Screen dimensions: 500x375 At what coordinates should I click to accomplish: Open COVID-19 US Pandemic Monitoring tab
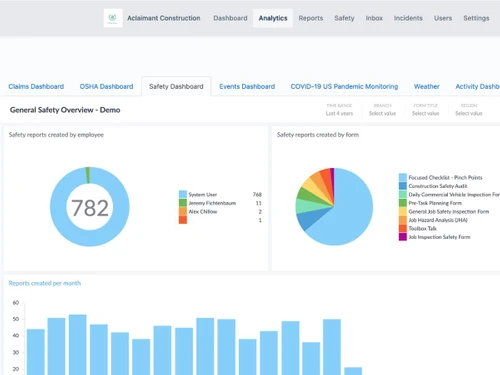pos(344,86)
